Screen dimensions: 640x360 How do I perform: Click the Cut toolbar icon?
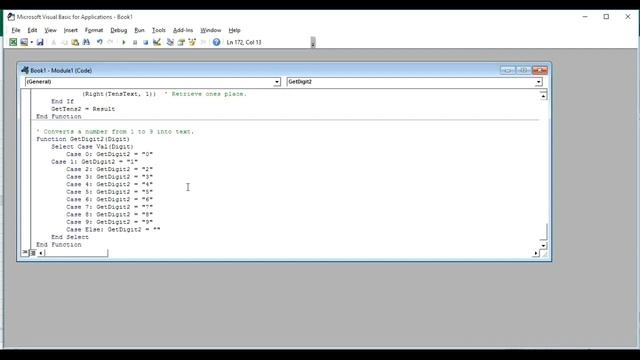pos(53,42)
